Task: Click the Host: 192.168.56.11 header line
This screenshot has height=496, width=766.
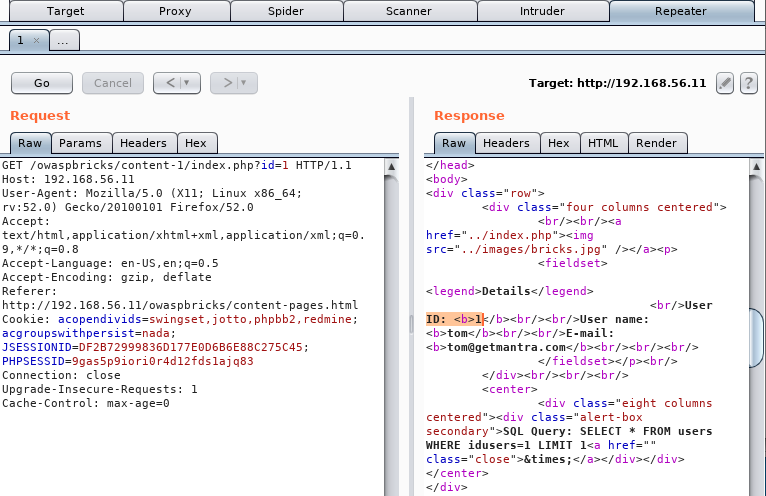Action: coord(68,179)
